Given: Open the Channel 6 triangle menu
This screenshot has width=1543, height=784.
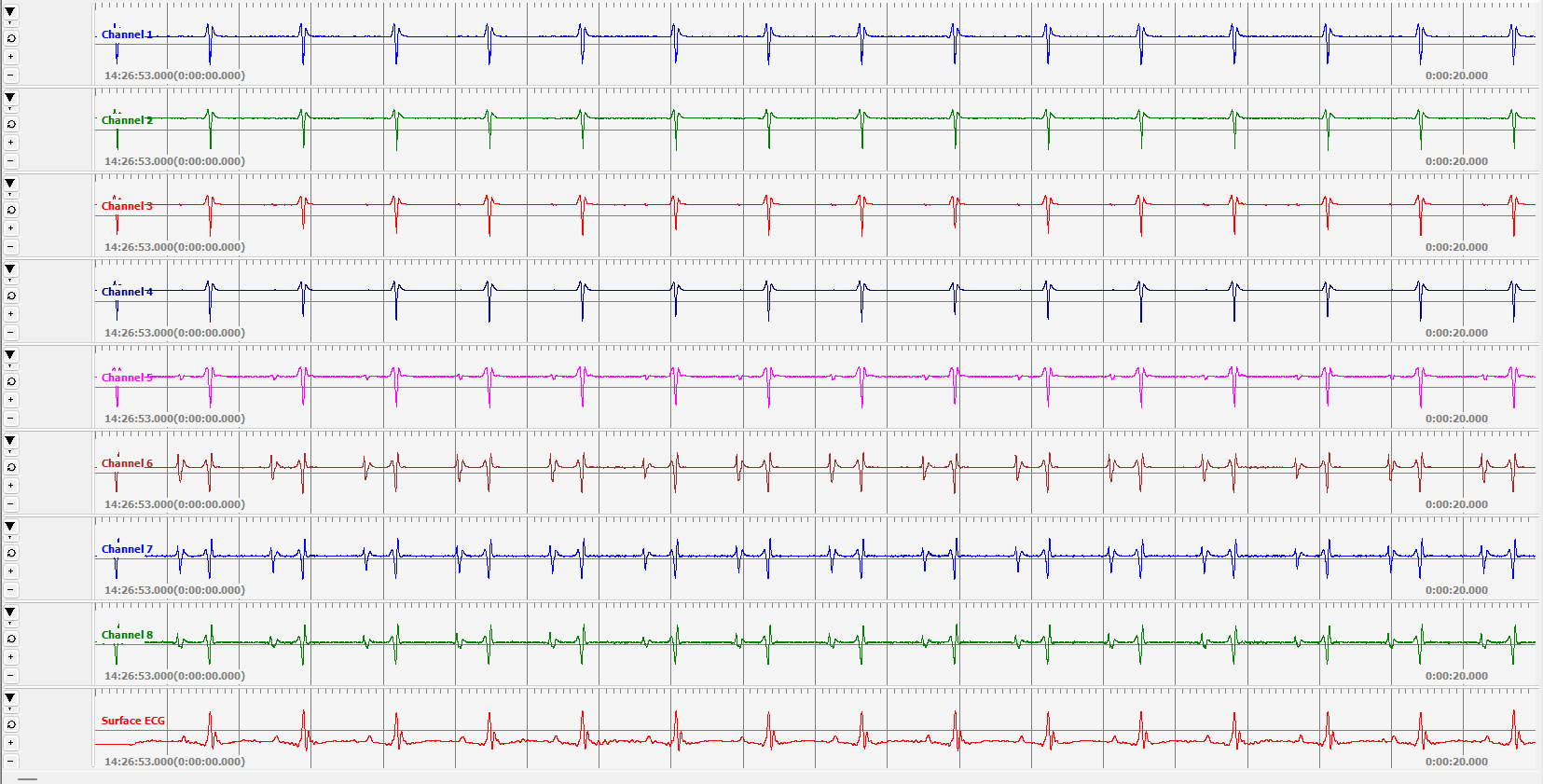Looking at the screenshot, I should point(10,441).
